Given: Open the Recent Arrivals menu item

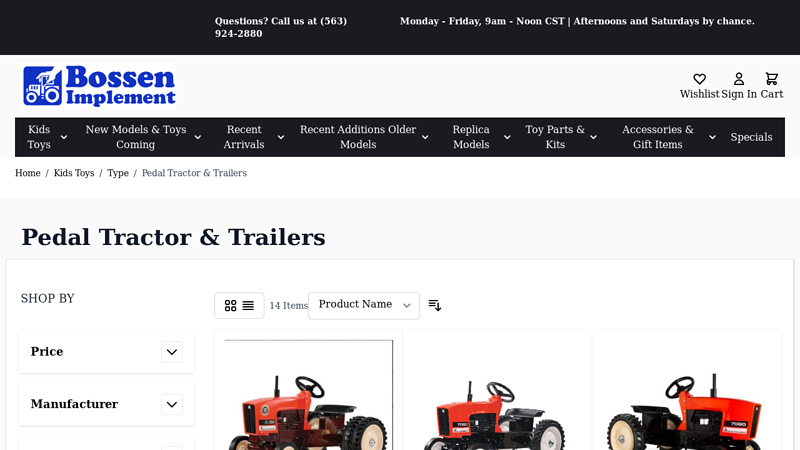Looking at the screenshot, I should (x=244, y=137).
